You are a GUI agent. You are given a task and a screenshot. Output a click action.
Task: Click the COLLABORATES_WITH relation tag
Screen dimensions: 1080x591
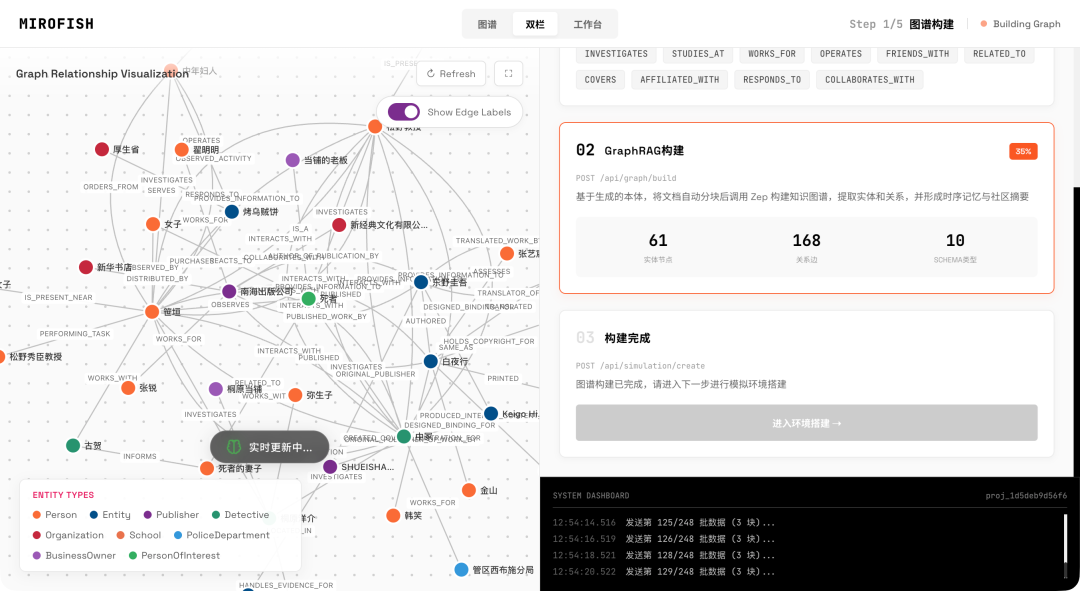coord(869,80)
